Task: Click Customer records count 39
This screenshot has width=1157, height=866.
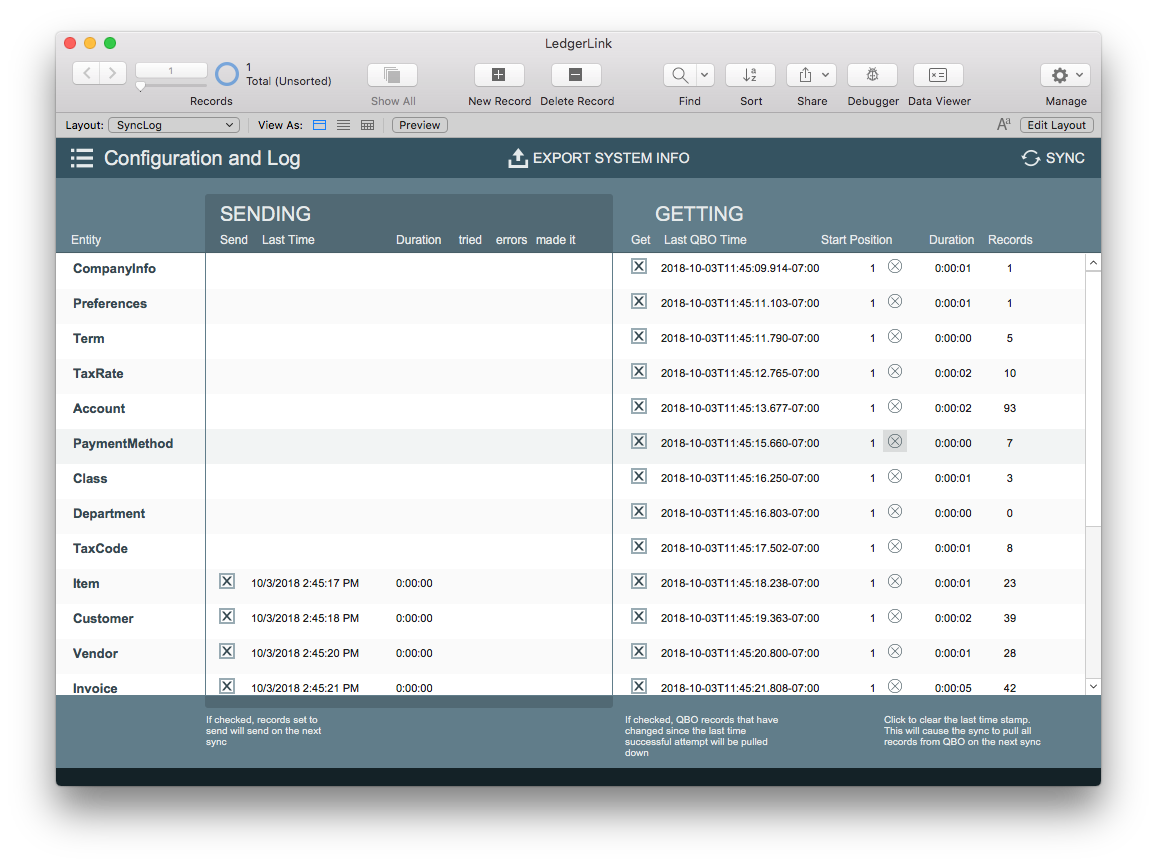Action: pyautogui.click(x=1009, y=618)
